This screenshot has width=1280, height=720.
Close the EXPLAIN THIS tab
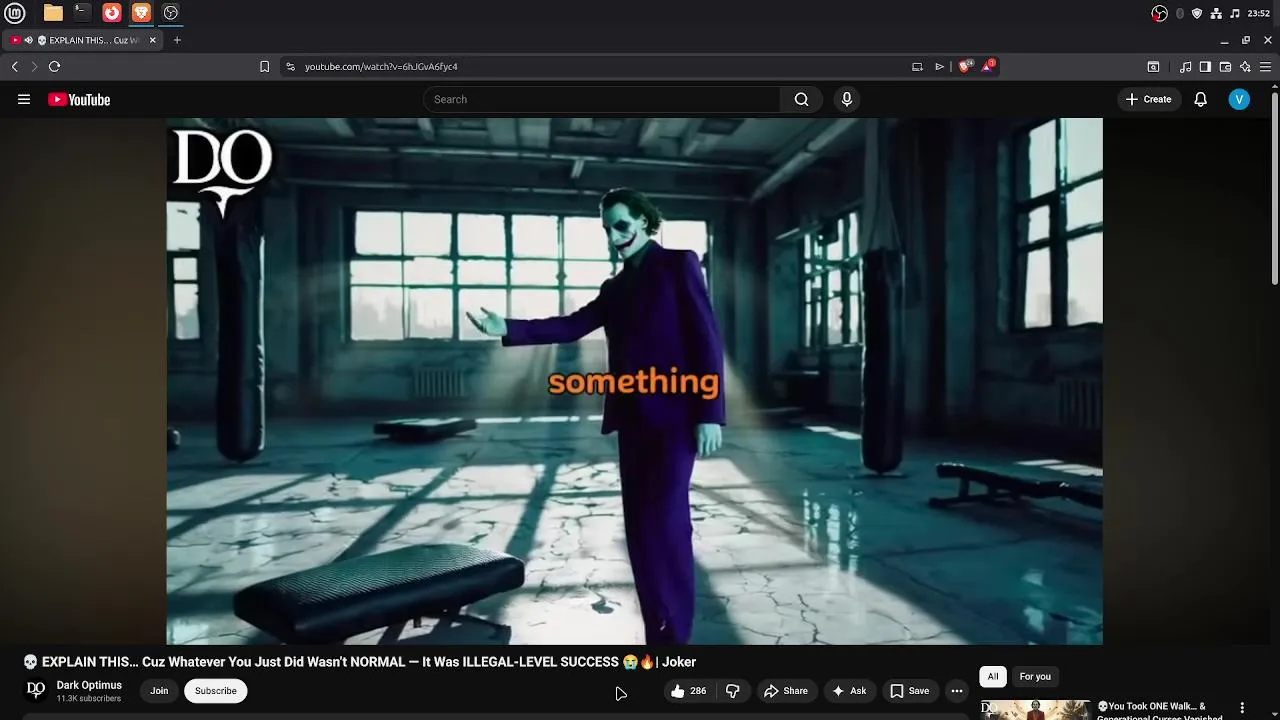tap(153, 40)
